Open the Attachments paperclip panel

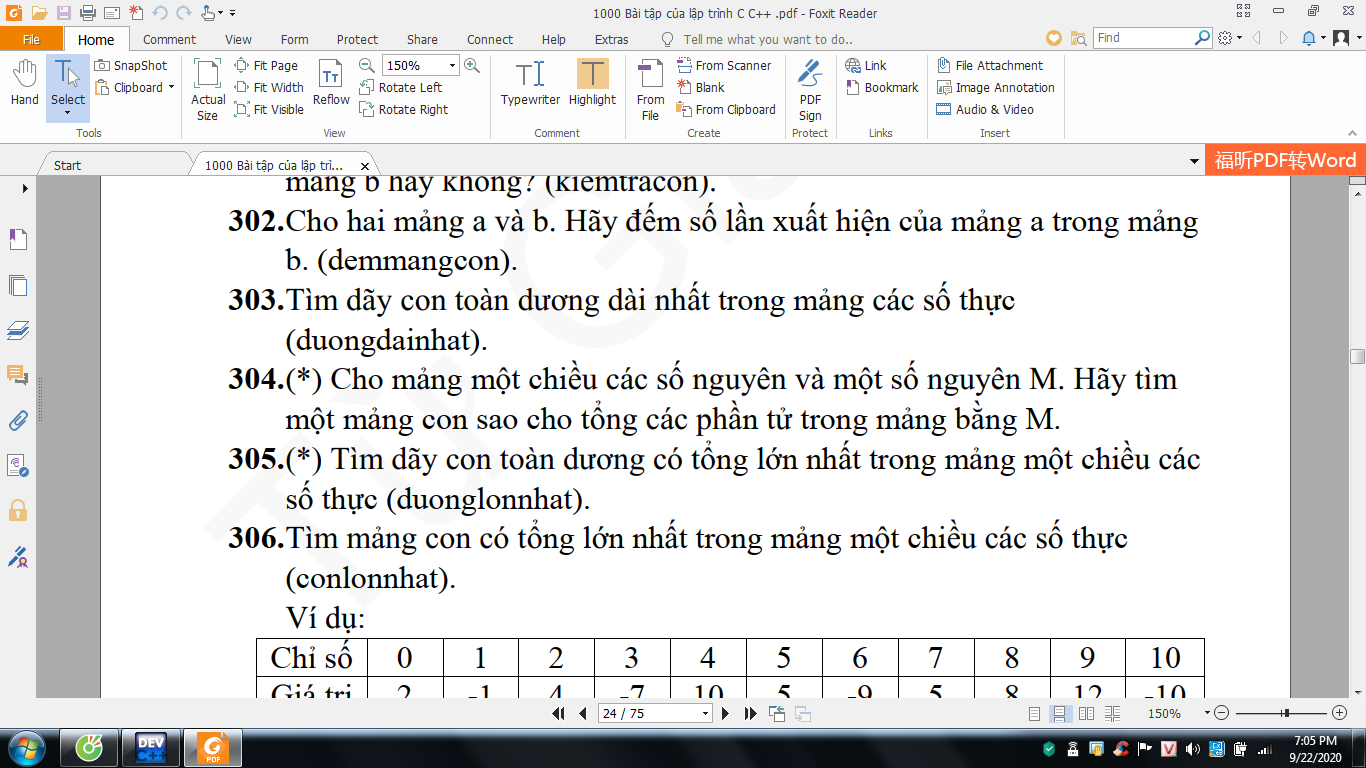click(x=18, y=420)
